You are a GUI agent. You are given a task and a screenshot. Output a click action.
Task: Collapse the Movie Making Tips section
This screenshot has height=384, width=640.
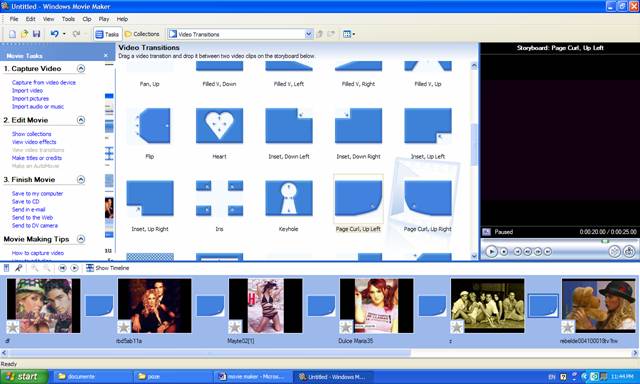(x=81, y=239)
